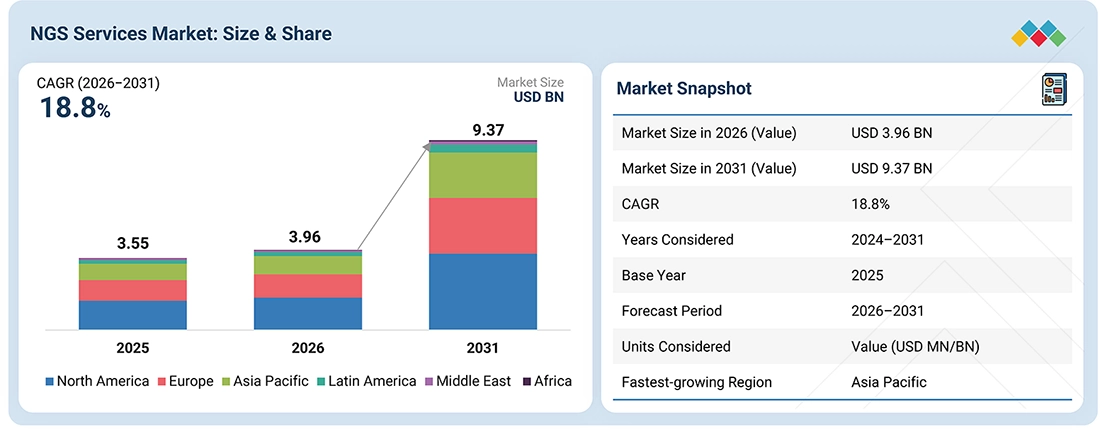Click the Base Year cell

(x=654, y=275)
